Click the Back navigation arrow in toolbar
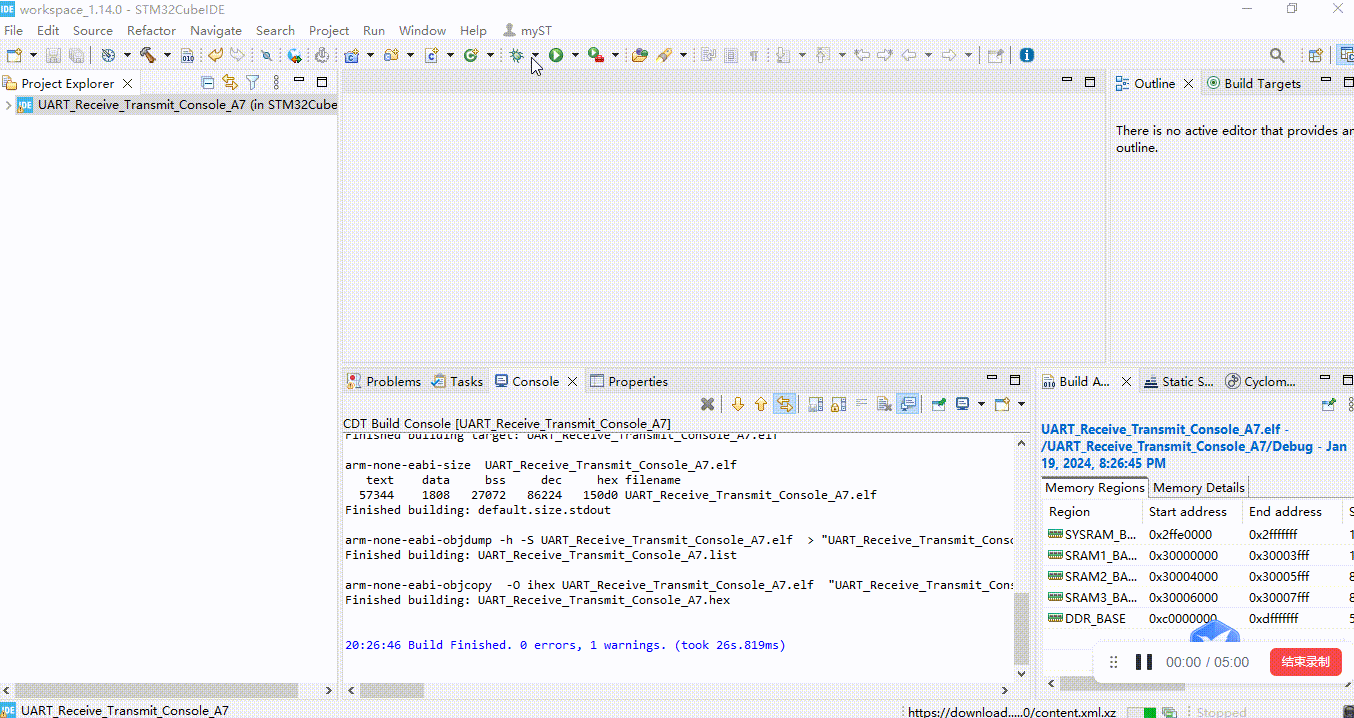 909,55
